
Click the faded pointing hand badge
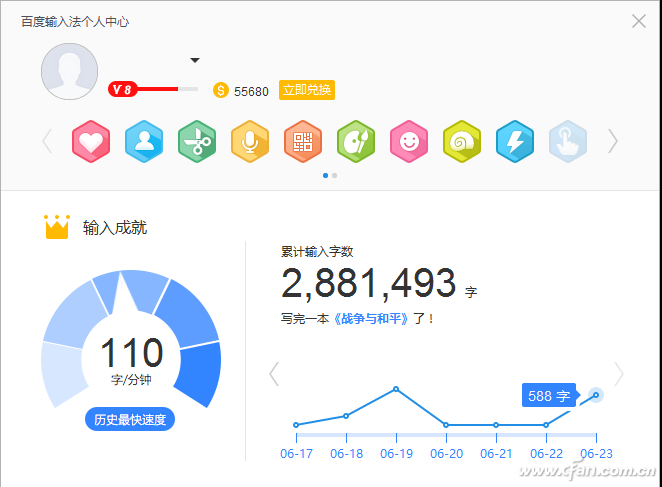coord(568,141)
